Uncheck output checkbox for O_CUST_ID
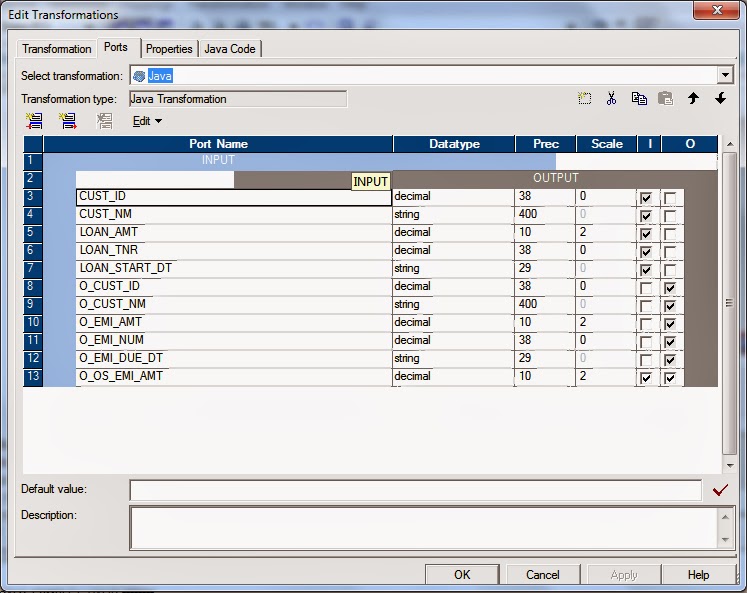Viewport: 747px width, 593px height. pyautogui.click(x=670, y=288)
